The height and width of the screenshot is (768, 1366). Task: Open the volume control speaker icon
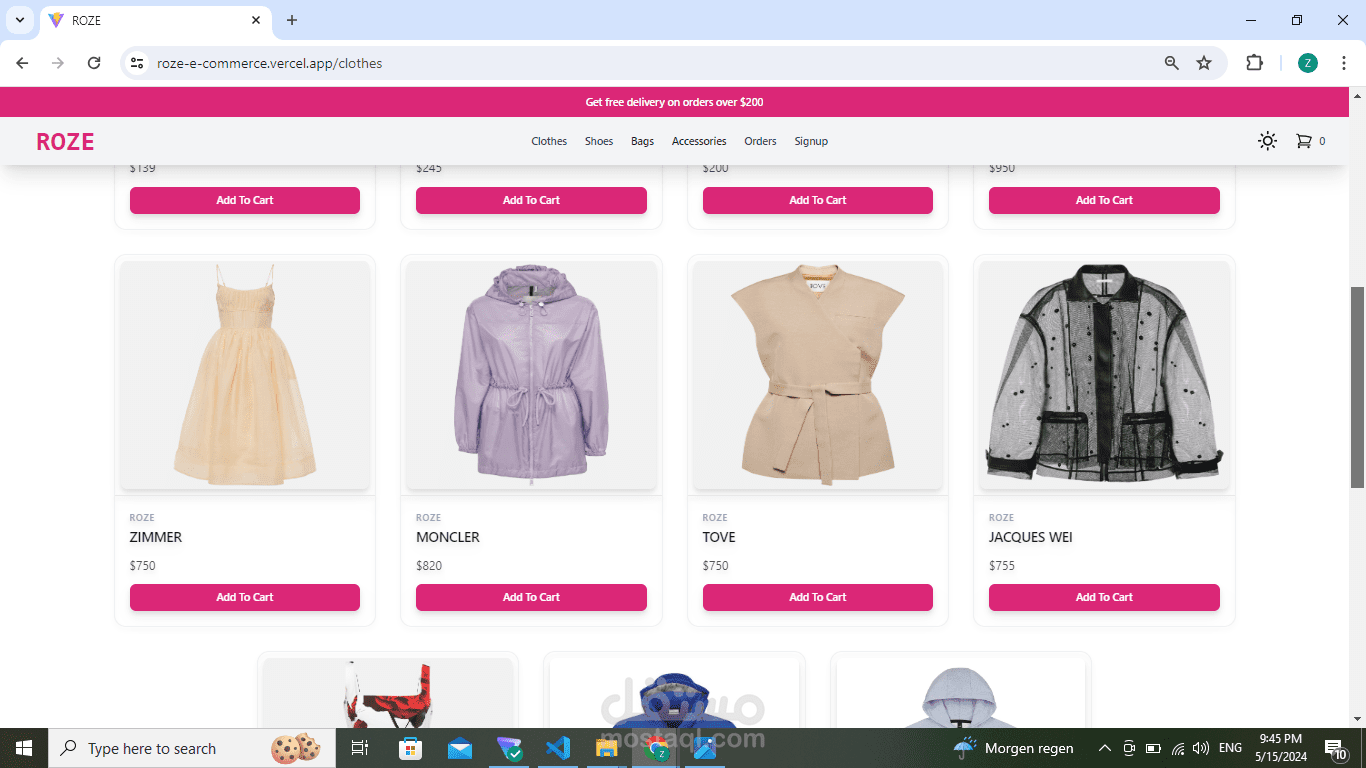point(1201,748)
